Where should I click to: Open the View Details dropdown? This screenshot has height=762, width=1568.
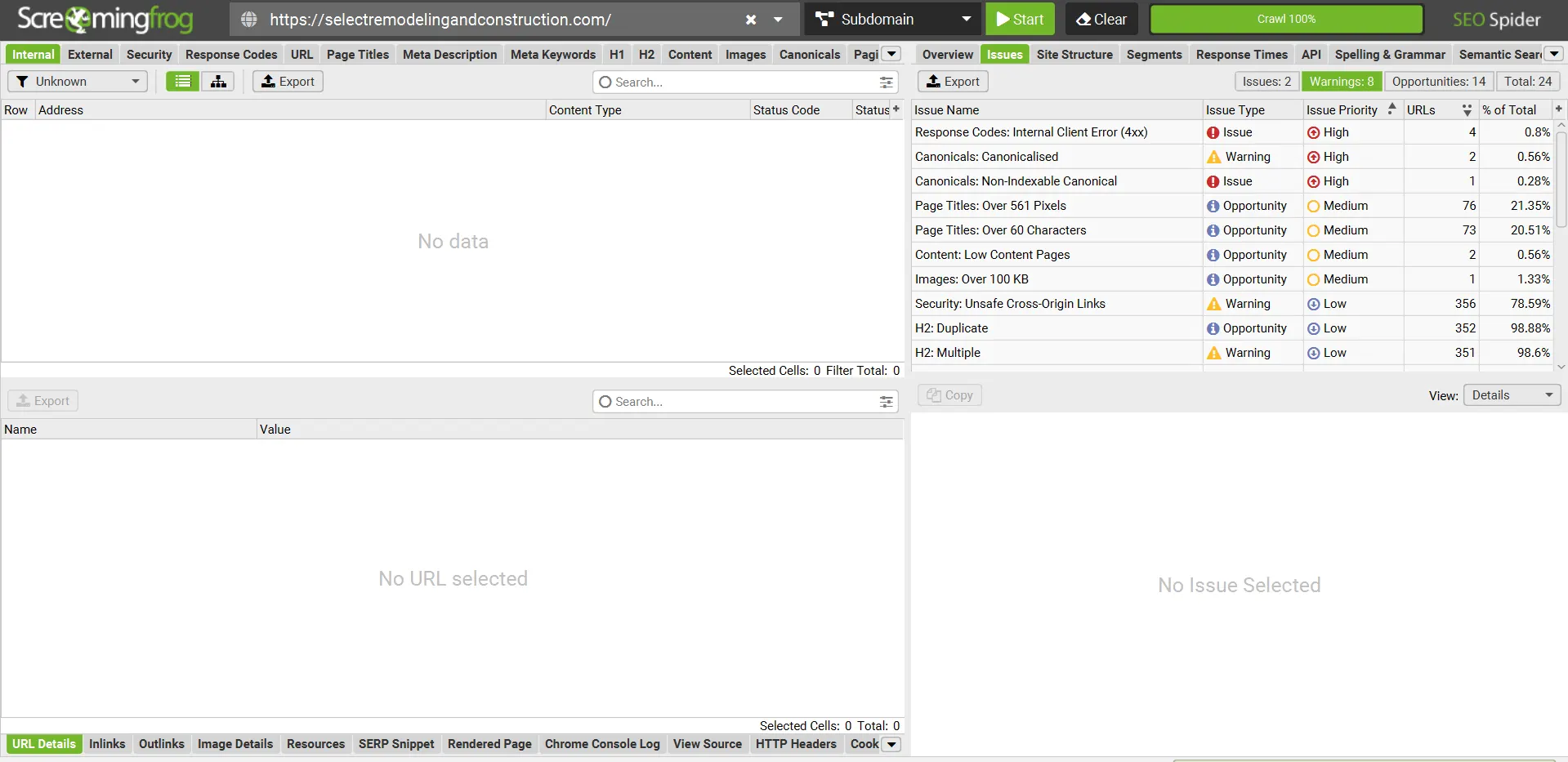pyautogui.click(x=1512, y=395)
